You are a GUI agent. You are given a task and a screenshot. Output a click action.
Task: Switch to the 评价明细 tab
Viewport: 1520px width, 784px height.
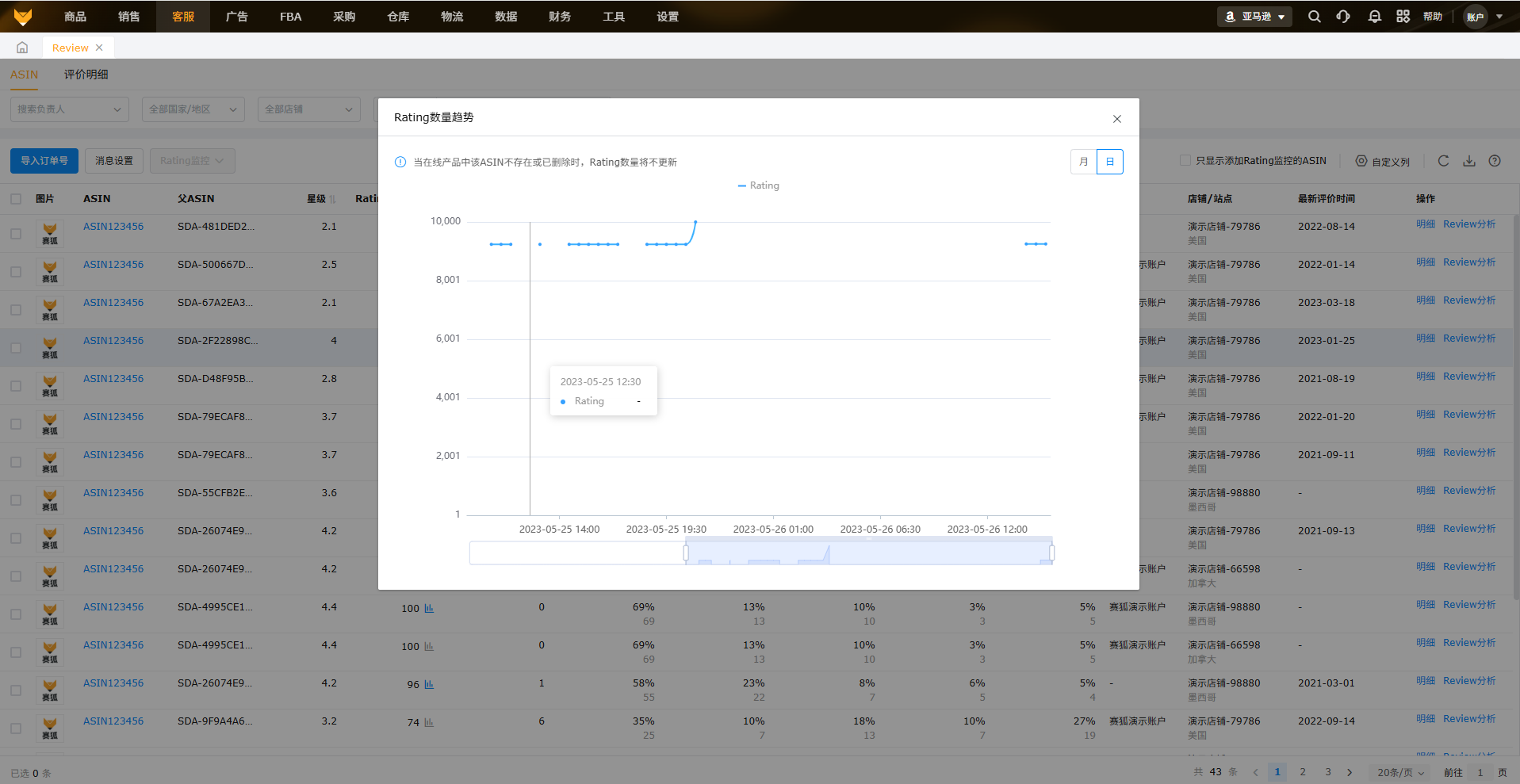coord(86,75)
